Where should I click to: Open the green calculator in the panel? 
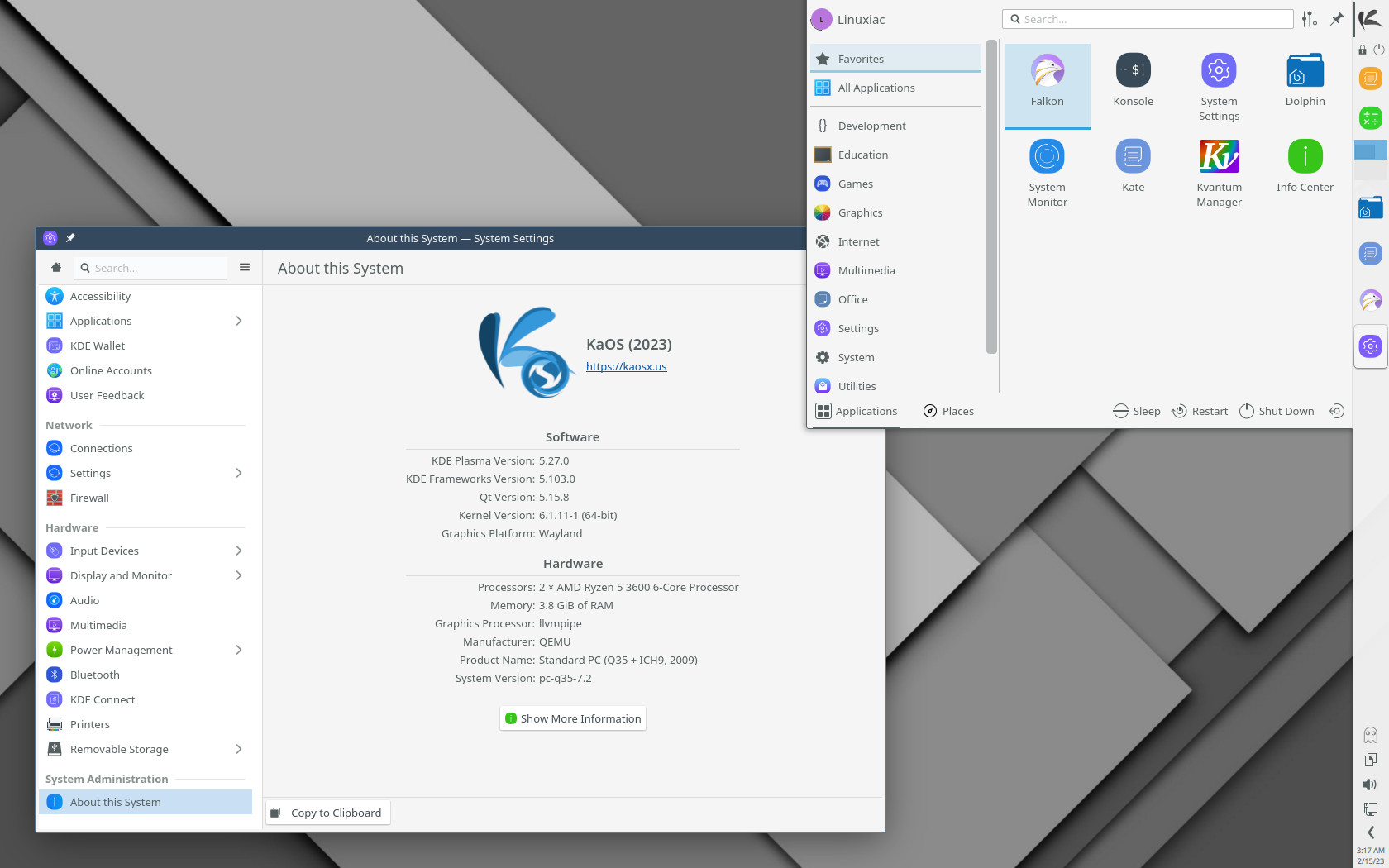pyautogui.click(x=1371, y=118)
